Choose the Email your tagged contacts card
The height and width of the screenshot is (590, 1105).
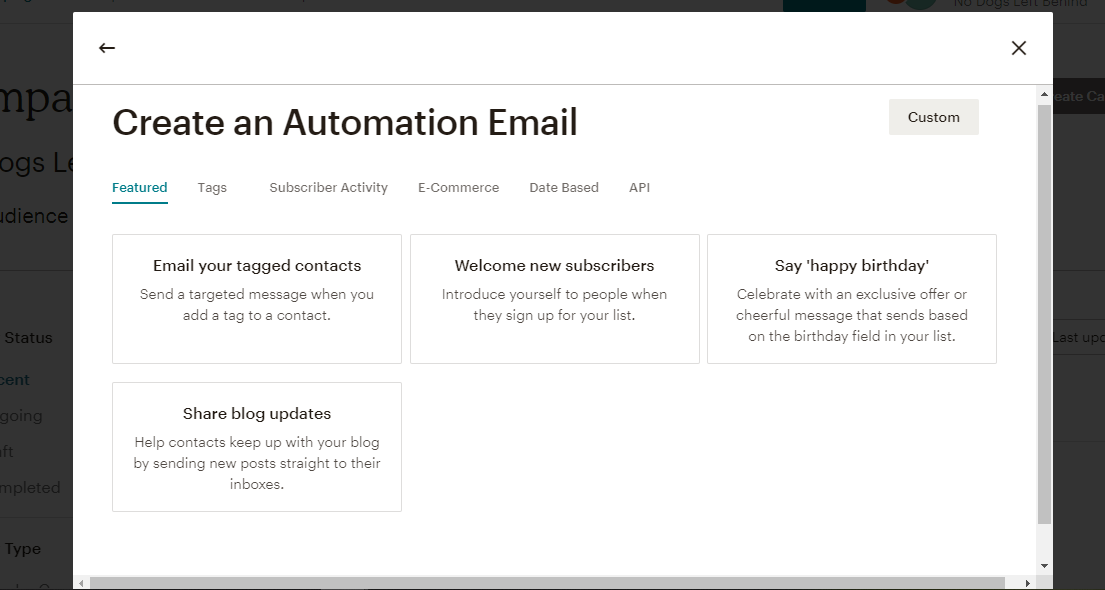click(x=257, y=299)
